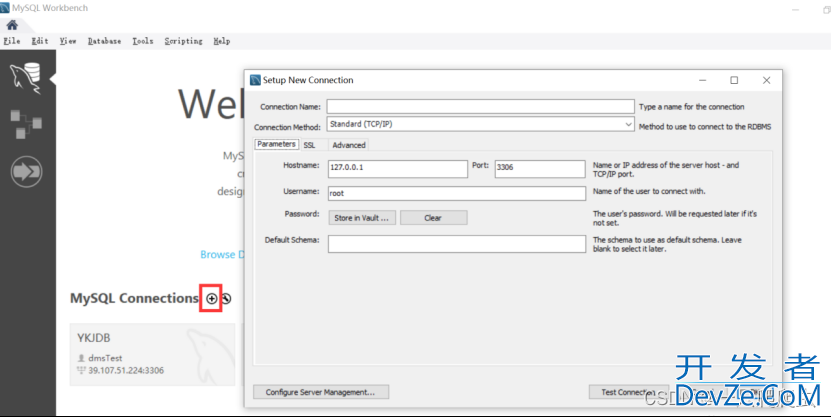Click the dmsTest user text in YKJDB tile
The image size is (831, 417).
pos(105,358)
